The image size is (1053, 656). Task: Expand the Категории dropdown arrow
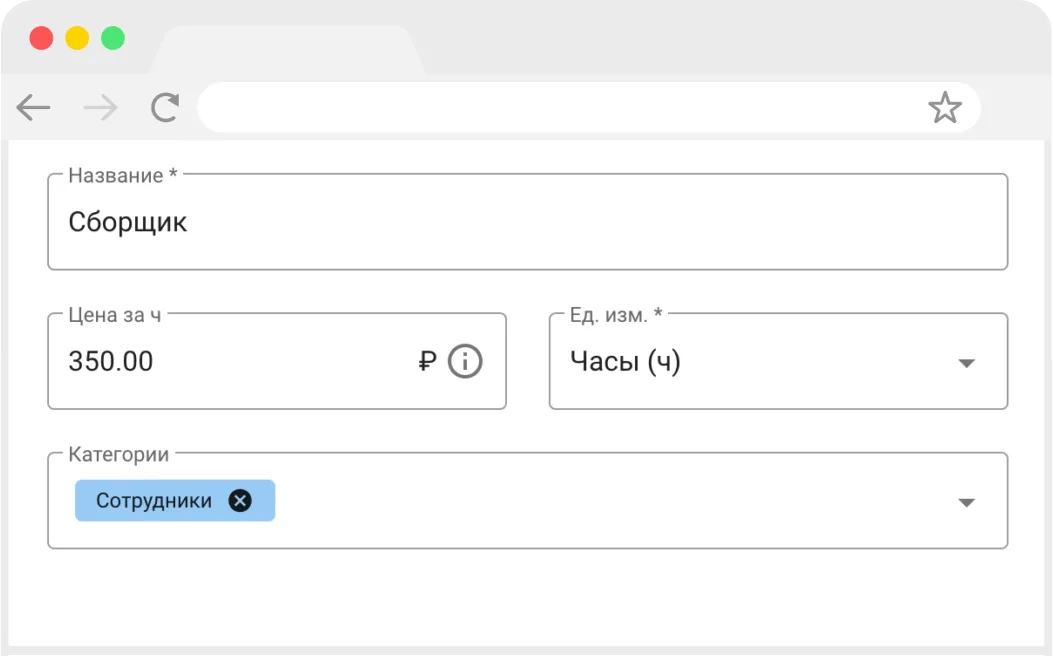[x=966, y=502]
